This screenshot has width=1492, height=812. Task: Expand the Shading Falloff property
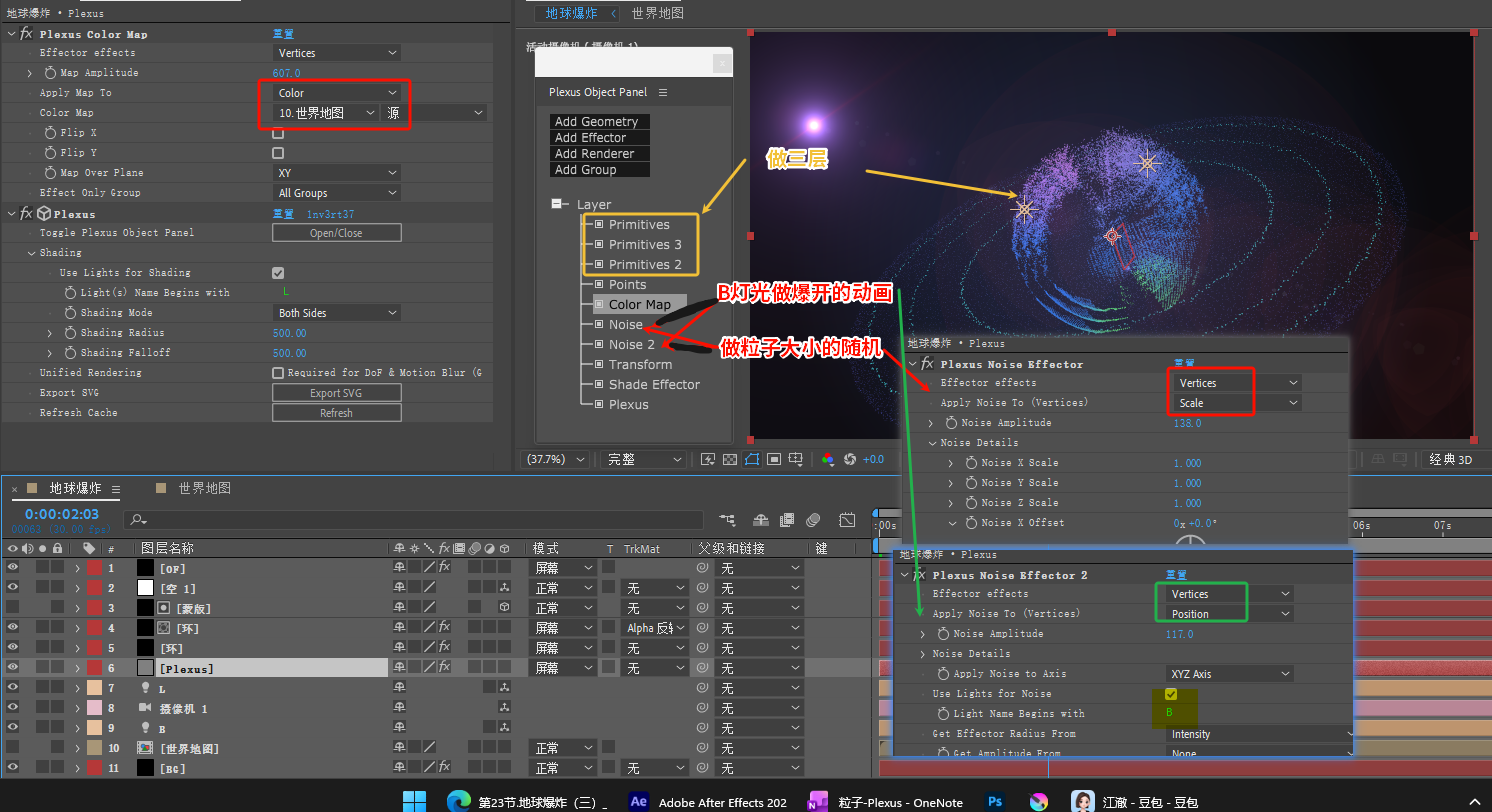[50, 353]
